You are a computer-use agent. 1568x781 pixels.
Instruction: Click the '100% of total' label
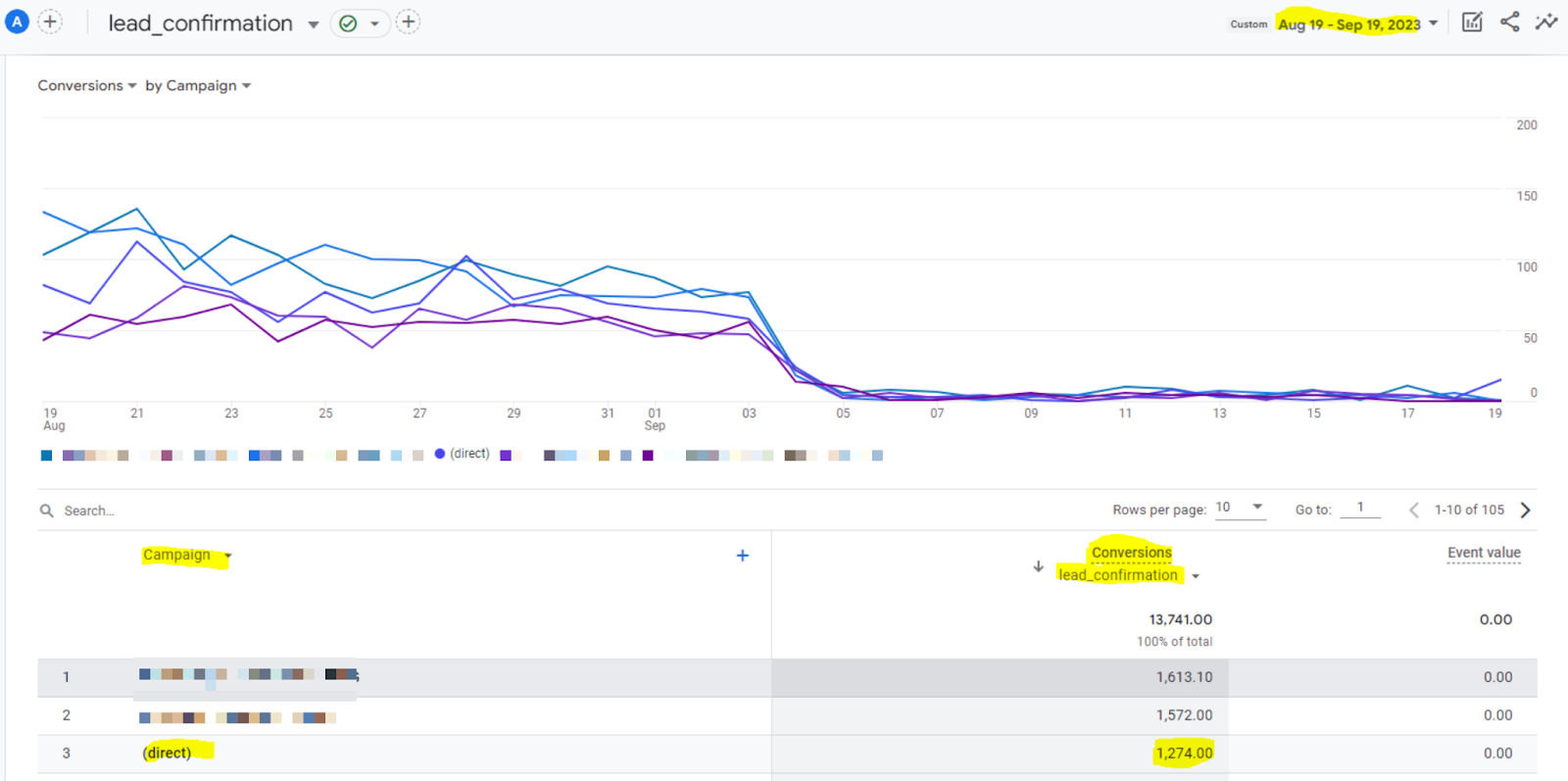click(1174, 642)
